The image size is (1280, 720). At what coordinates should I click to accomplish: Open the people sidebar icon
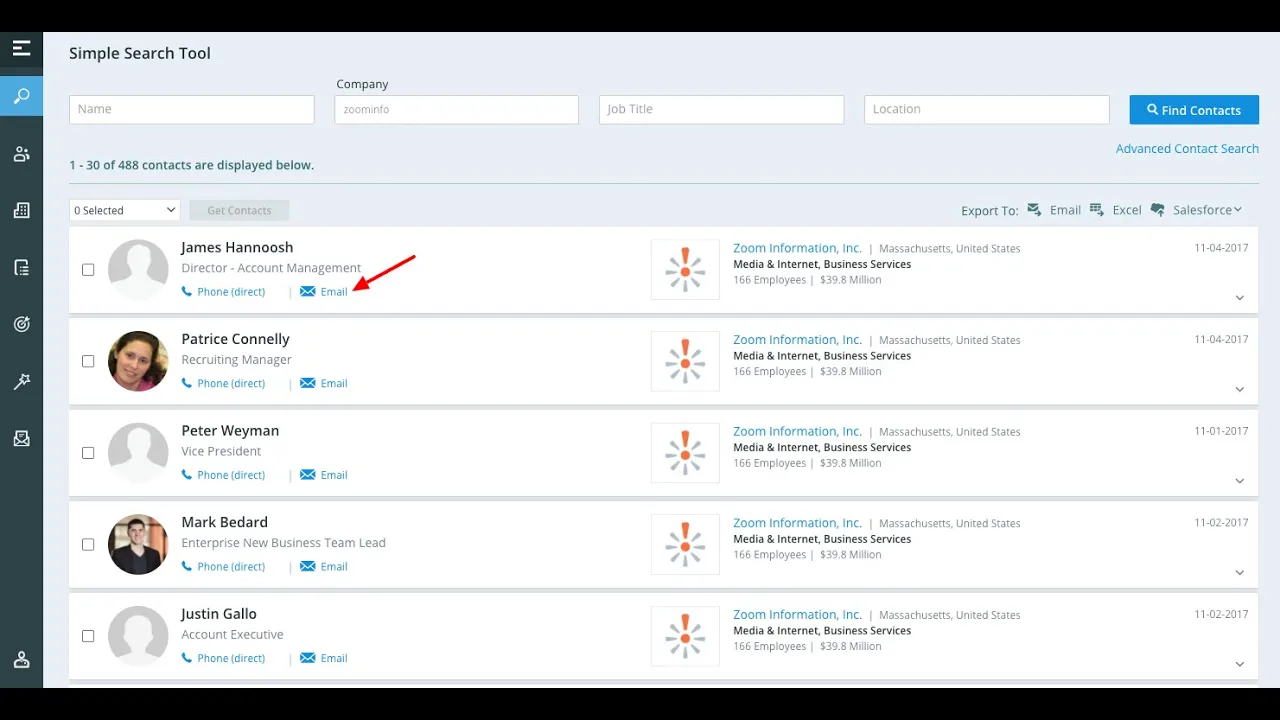[21, 154]
